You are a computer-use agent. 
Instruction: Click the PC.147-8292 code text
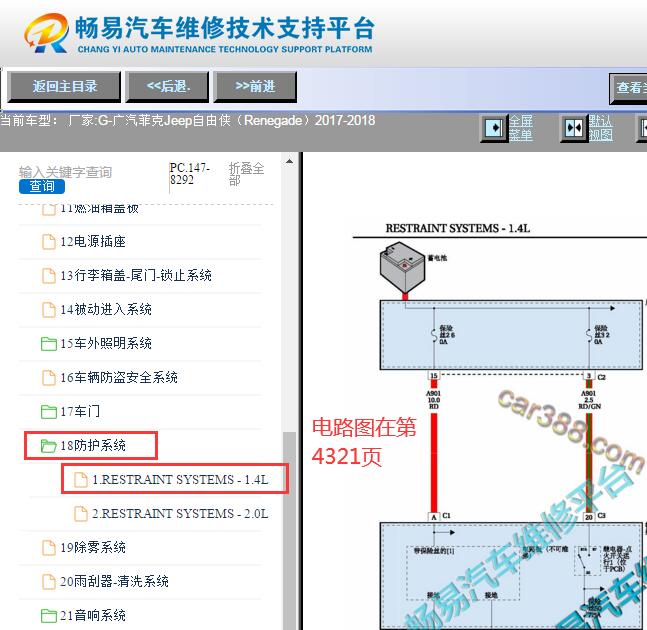(x=189, y=174)
